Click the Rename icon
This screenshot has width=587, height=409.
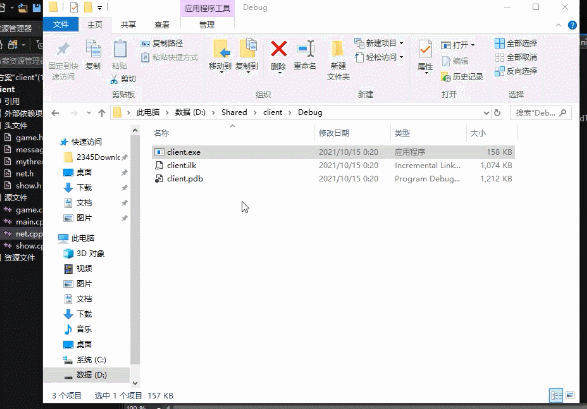pos(305,49)
